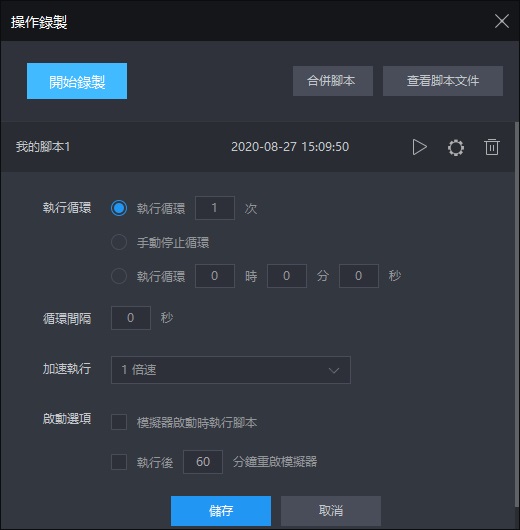
Task: Click the 開始錄製 button
Action: [x=77, y=81]
